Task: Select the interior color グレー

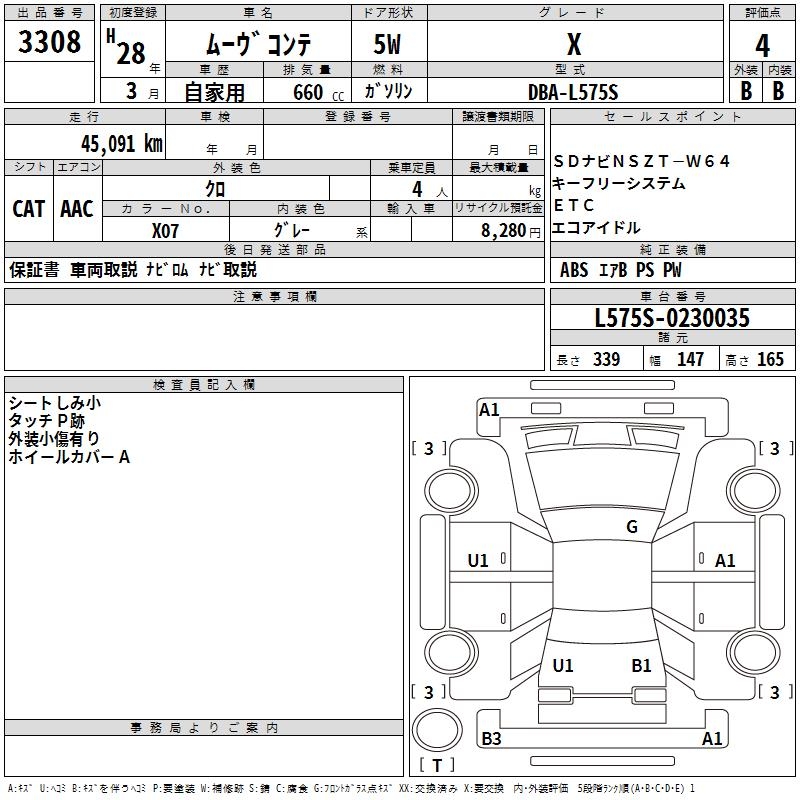Action: click(x=292, y=230)
